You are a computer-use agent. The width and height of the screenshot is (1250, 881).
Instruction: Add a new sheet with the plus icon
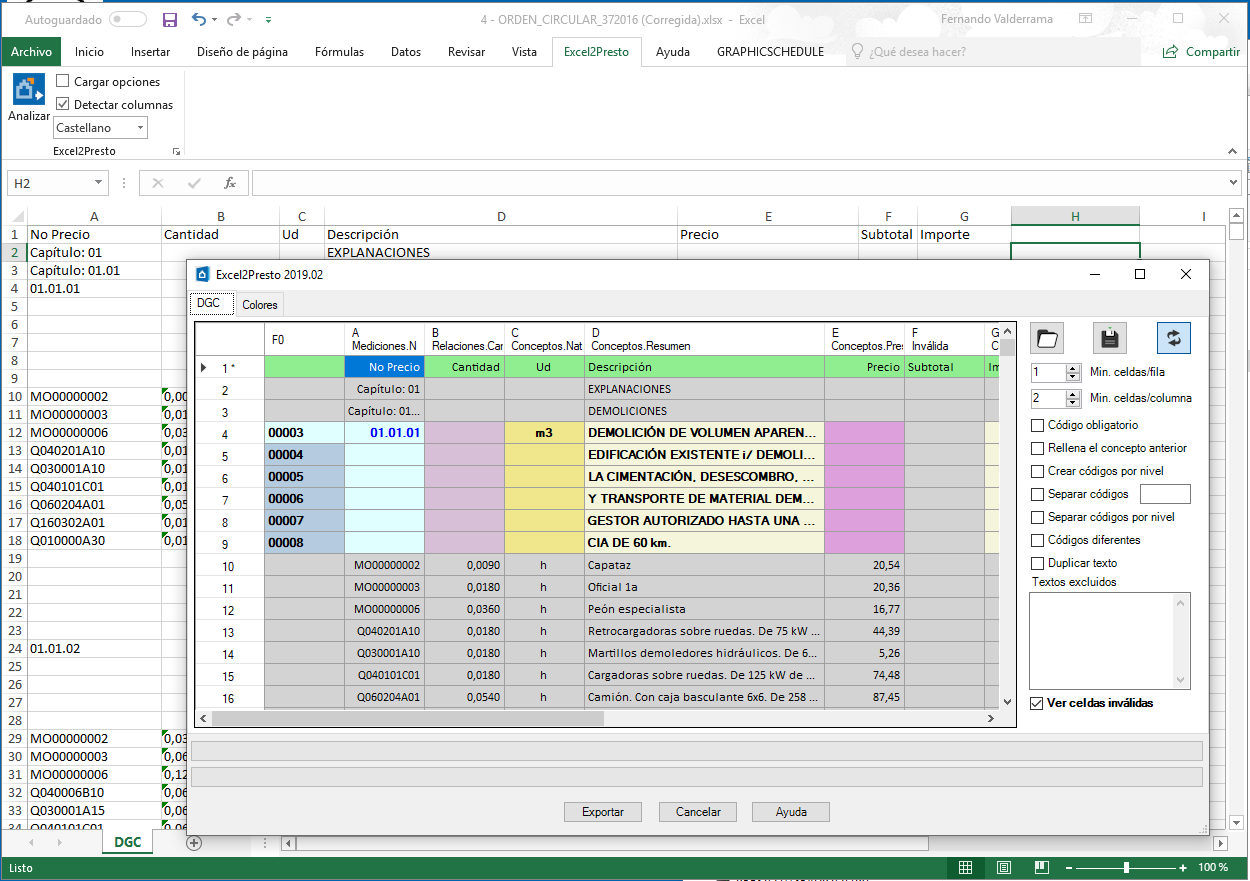click(195, 843)
